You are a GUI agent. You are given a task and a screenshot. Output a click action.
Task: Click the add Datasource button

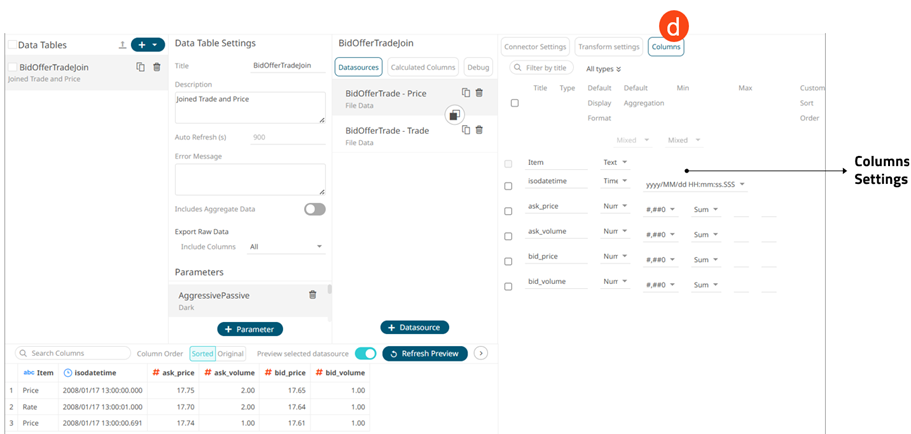coord(415,328)
